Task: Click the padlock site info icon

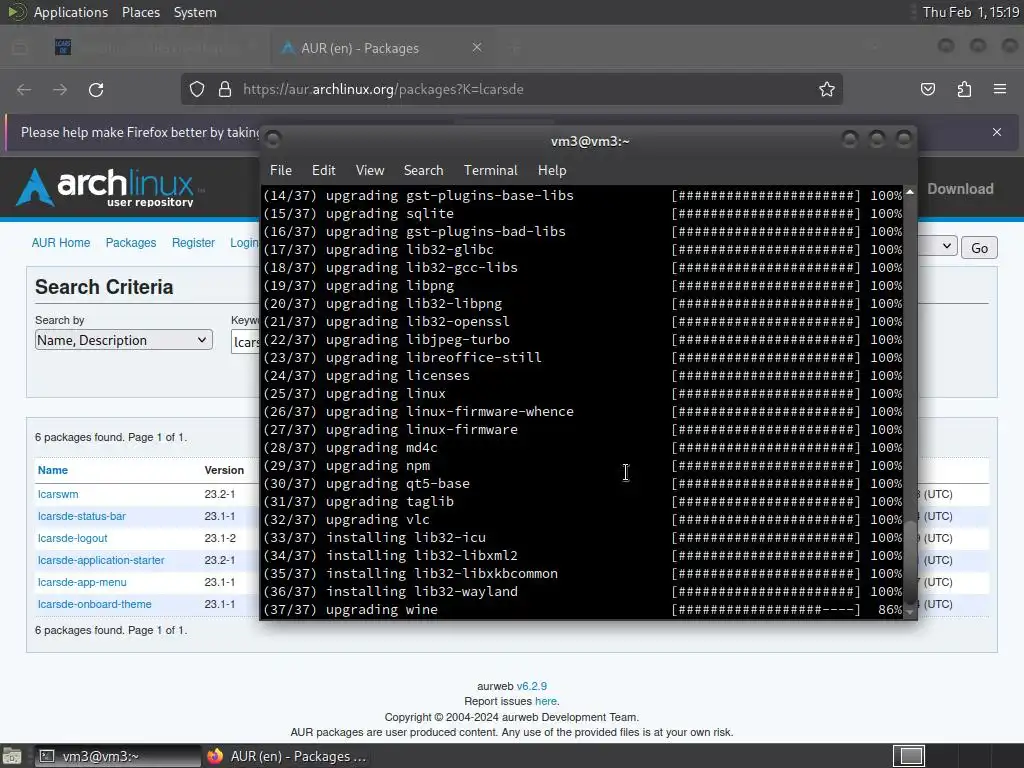Action: (225, 89)
